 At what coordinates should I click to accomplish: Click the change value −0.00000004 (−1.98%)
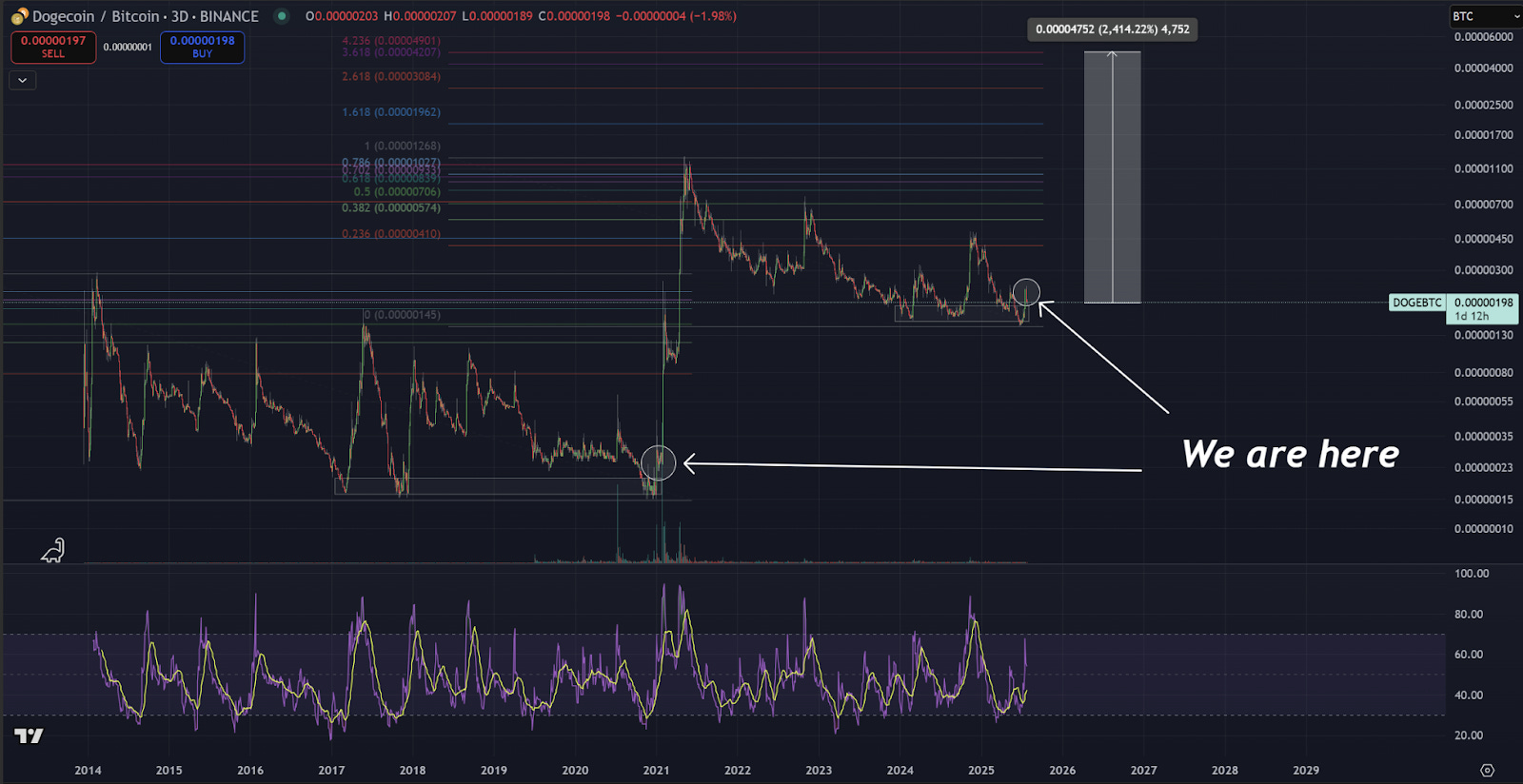pyautogui.click(x=676, y=16)
